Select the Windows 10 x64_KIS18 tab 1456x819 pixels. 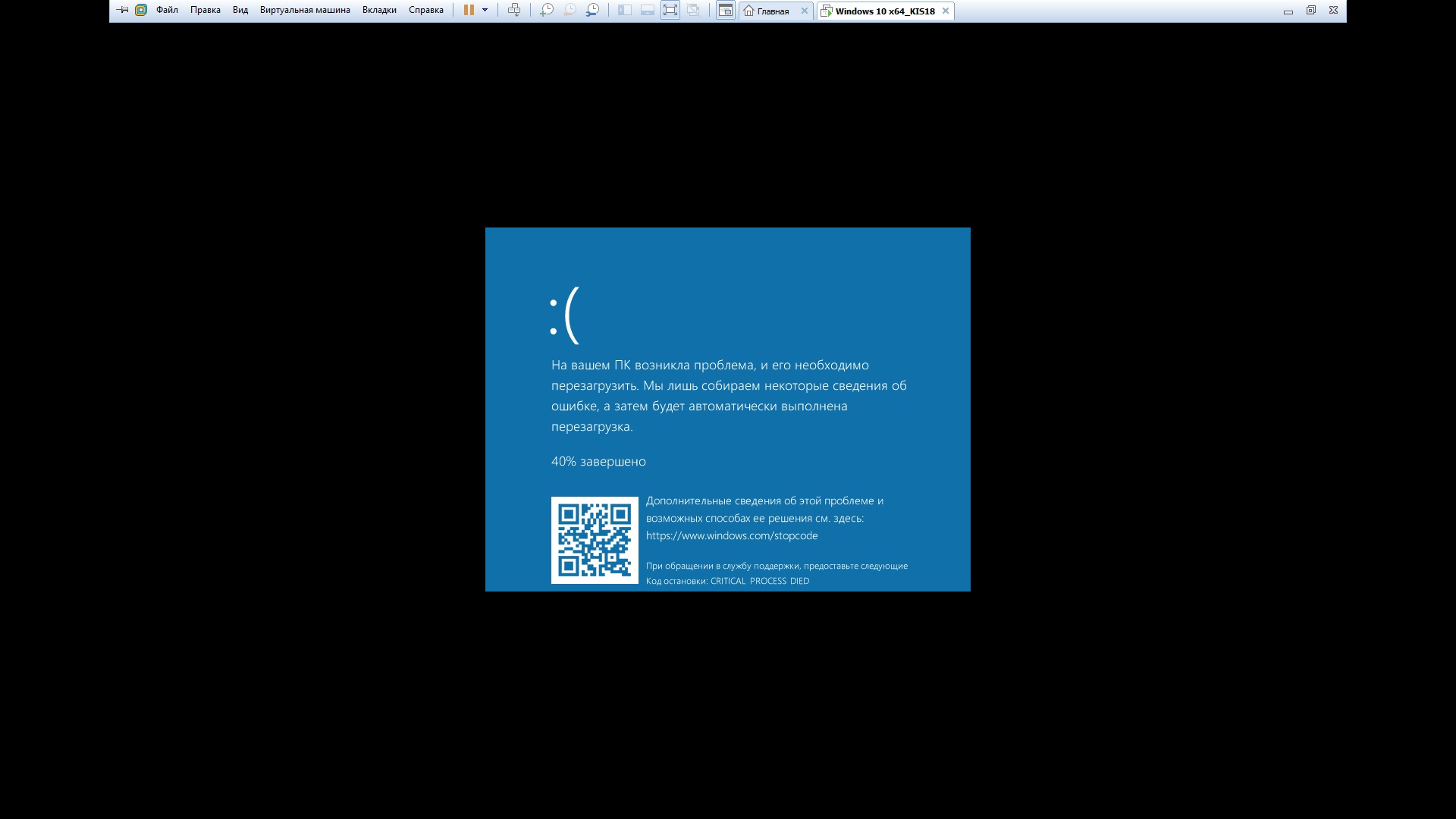click(x=884, y=11)
